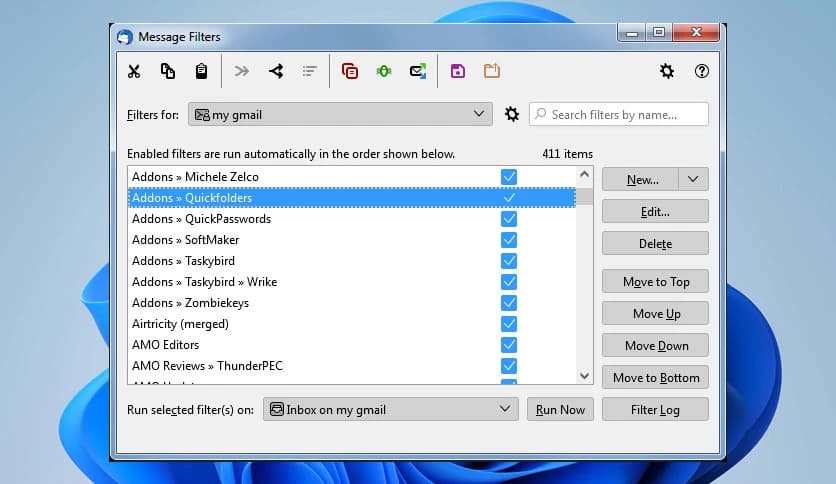
Task: Click the green bug debug icon
Action: 384,71
